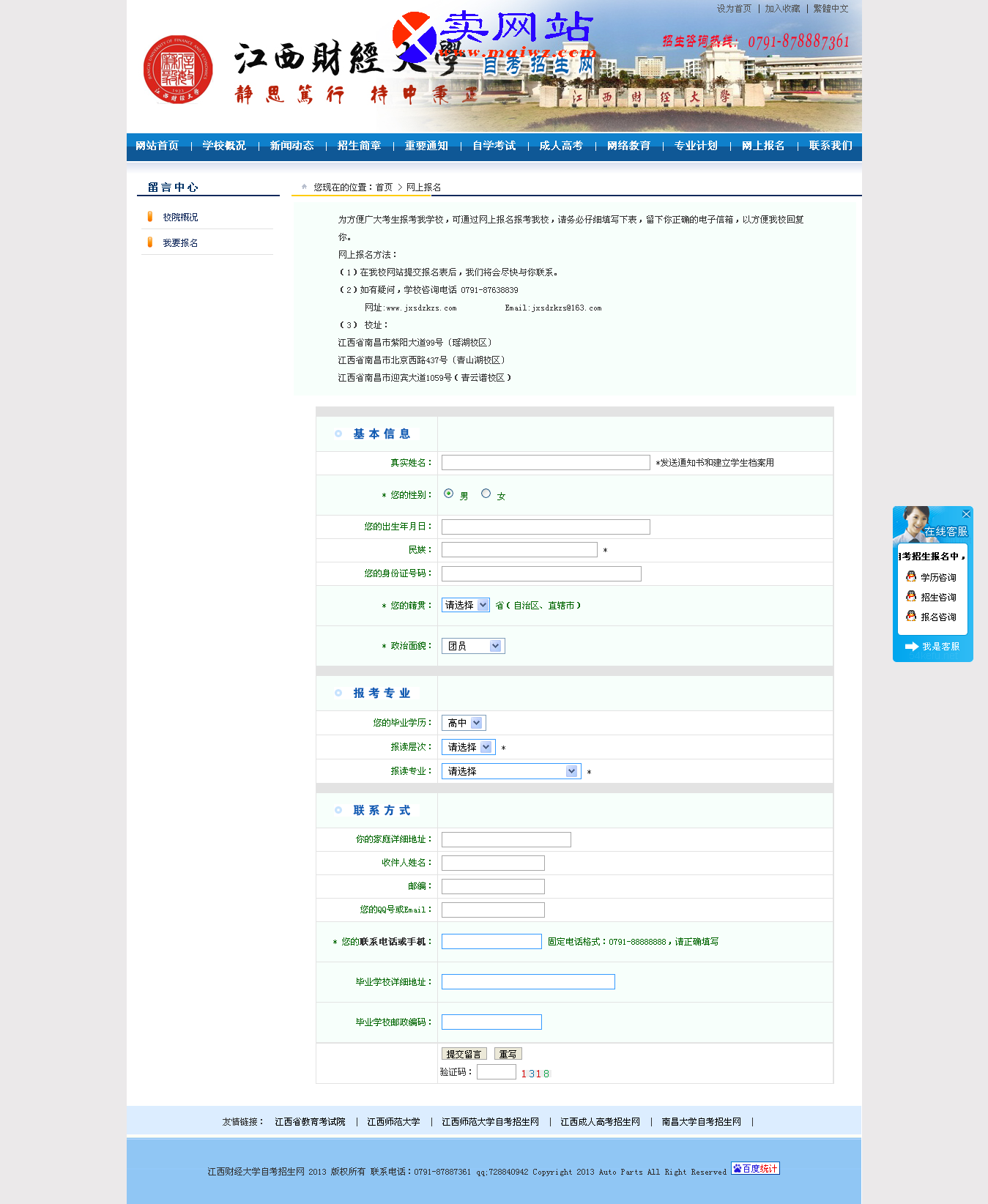
Task: Click the 重写 reset button
Action: 508,1054
